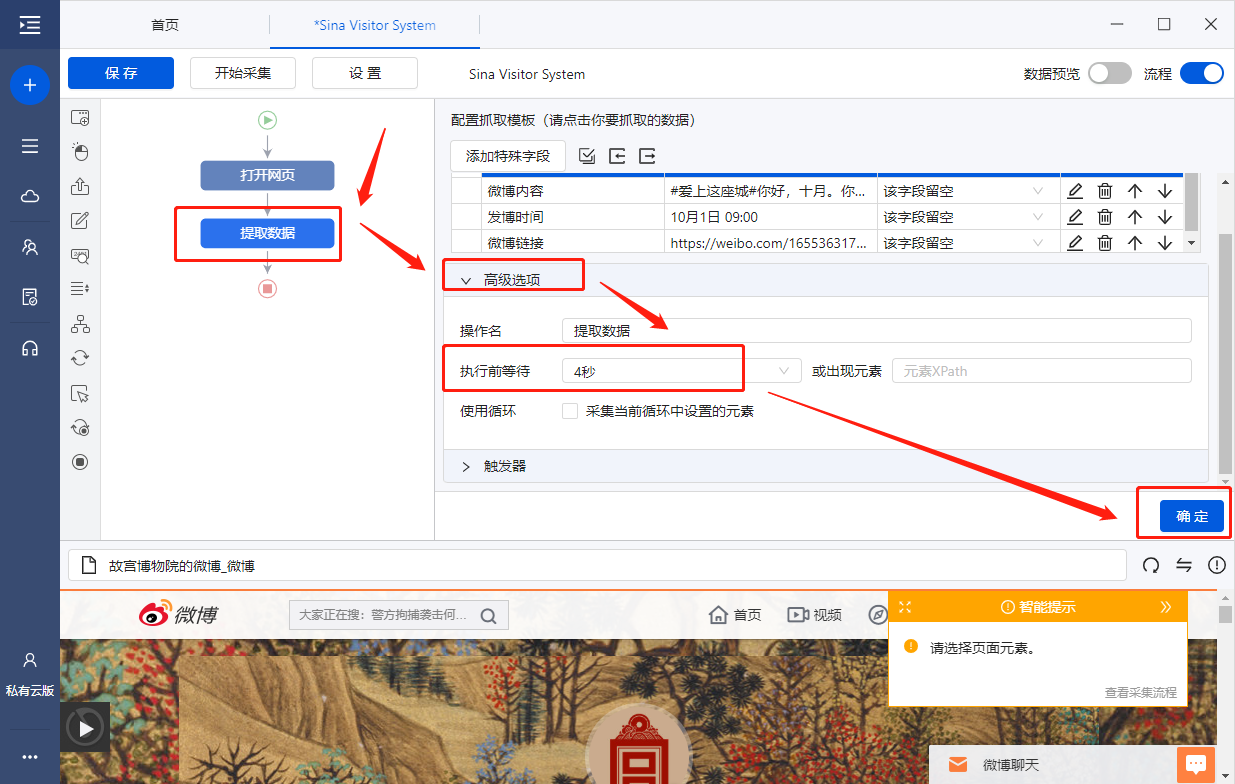Collapse the left sidebar menu icon

[x=30, y=25]
